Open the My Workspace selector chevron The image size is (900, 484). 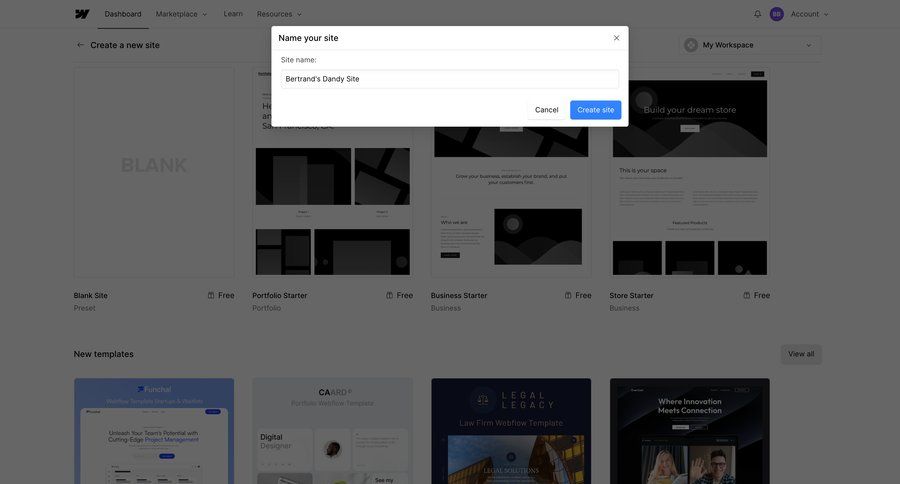click(808, 45)
